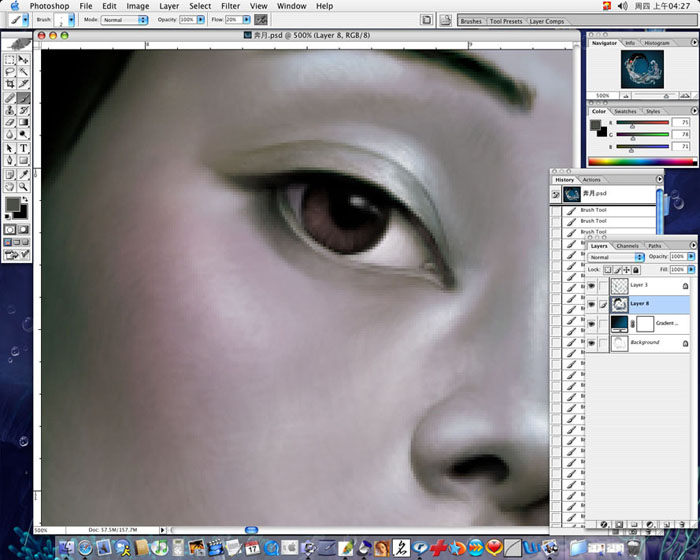
Task: Open Tool Presets in palette well
Action: pyautogui.click(x=506, y=21)
